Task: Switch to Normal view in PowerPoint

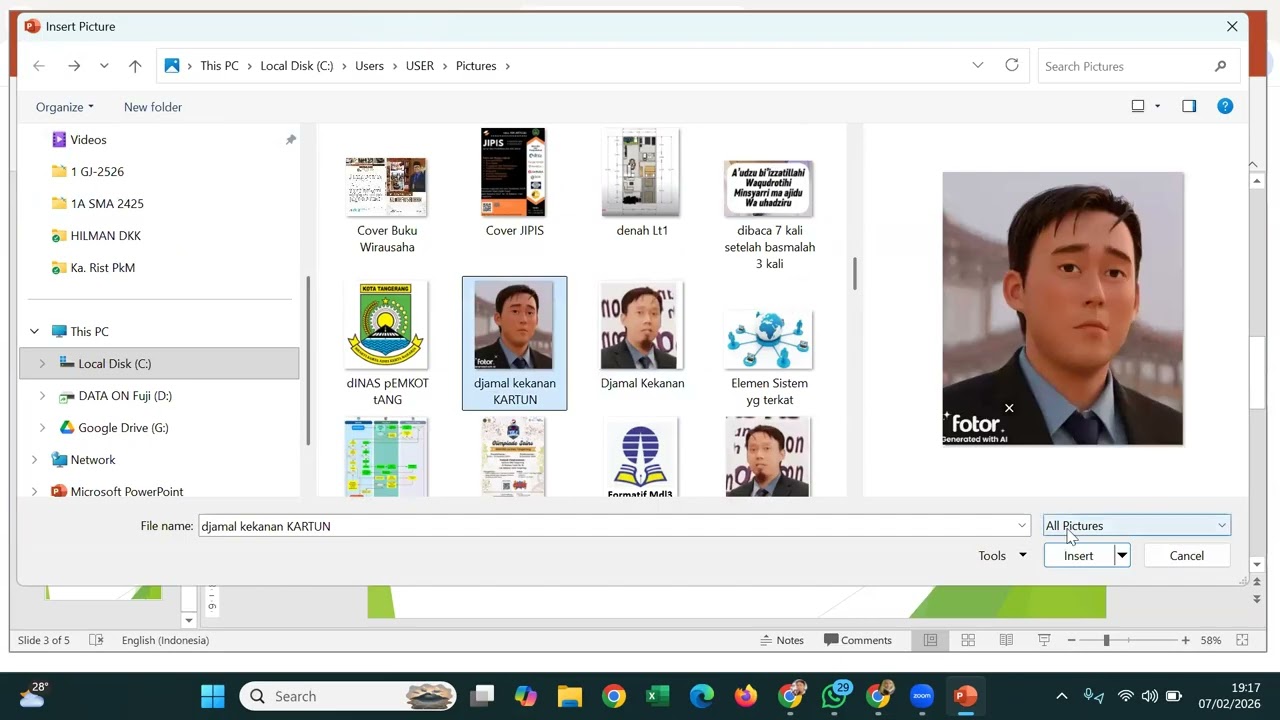Action: pos(930,640)
